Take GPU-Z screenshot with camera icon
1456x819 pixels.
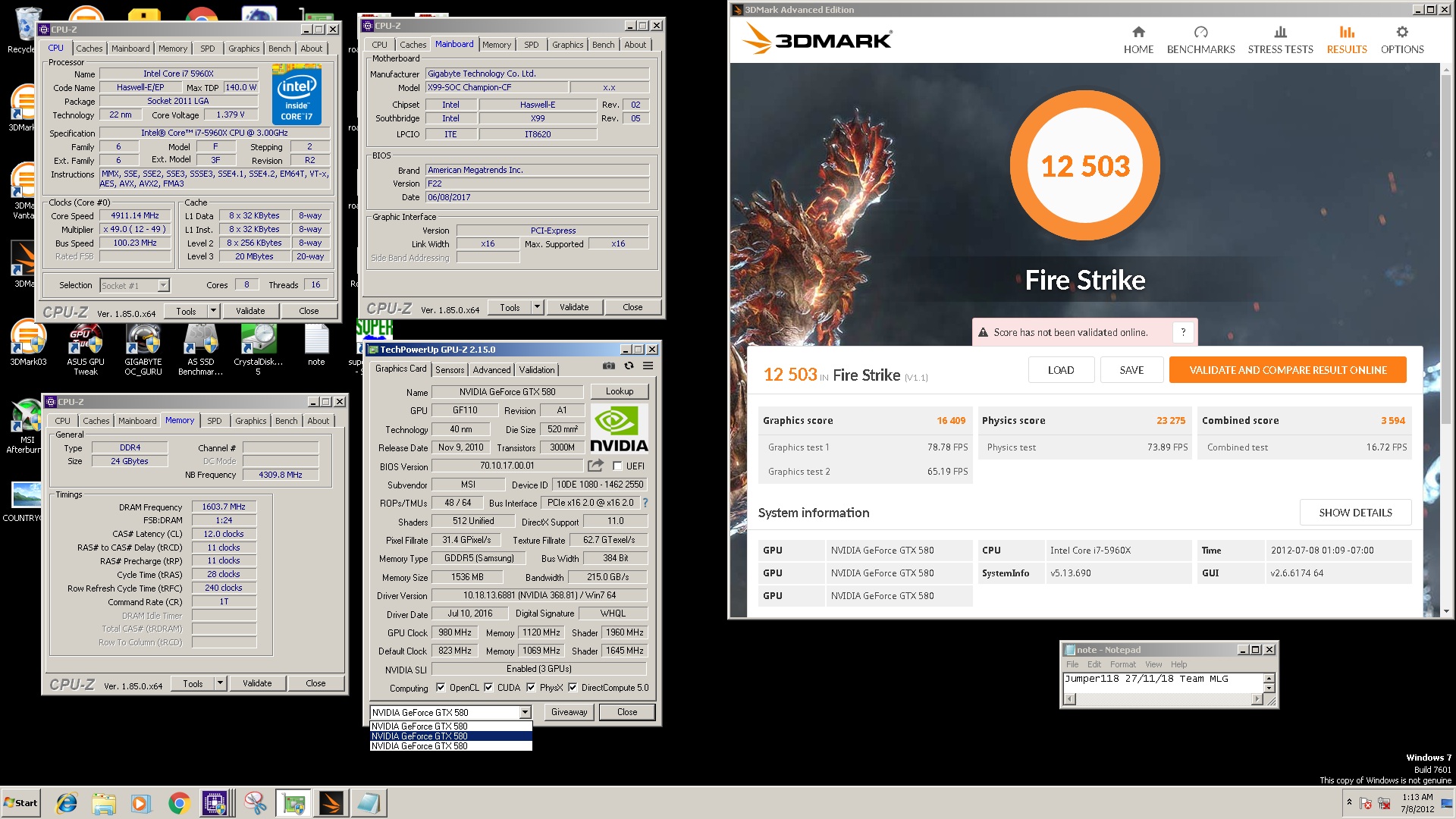609,366
